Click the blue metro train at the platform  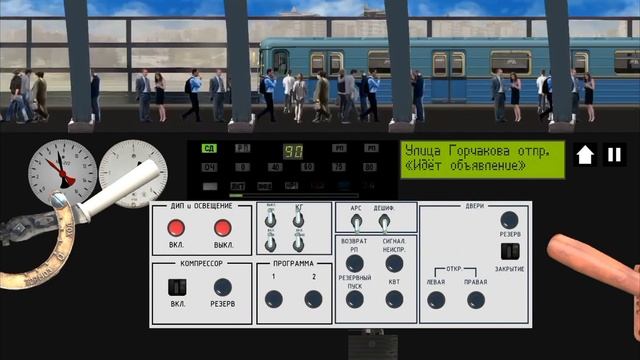pos(449,70)
